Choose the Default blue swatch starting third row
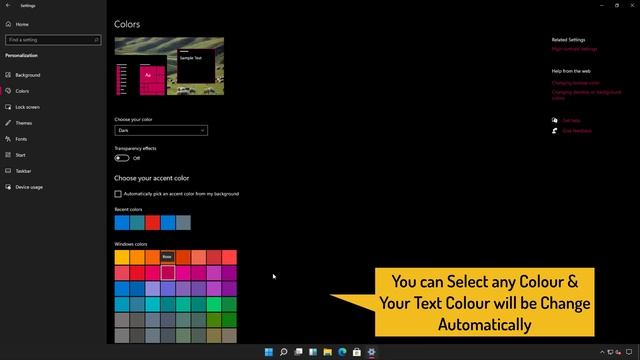This screenshot has width=640, height=360. pyautogui.click(x=122, y=289)
